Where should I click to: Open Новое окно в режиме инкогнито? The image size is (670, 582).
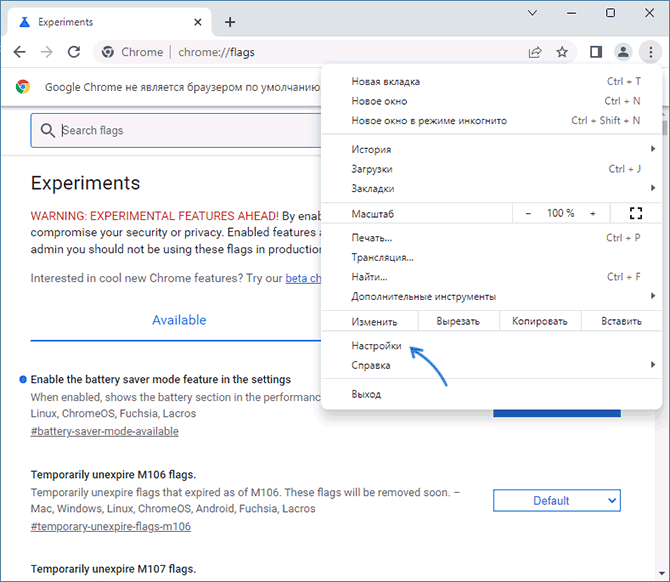(491, 121)
